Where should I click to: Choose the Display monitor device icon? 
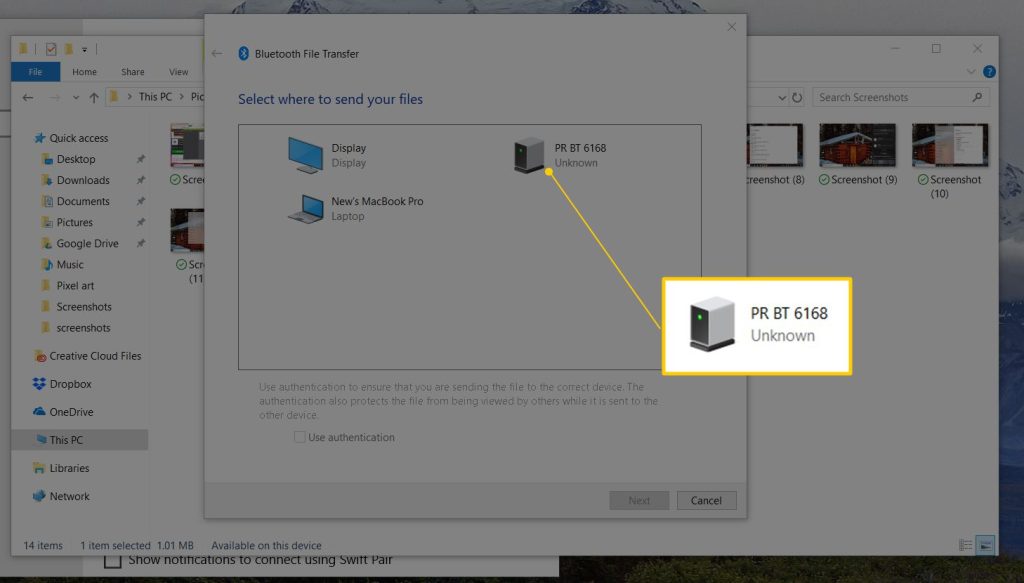point(305,155)
